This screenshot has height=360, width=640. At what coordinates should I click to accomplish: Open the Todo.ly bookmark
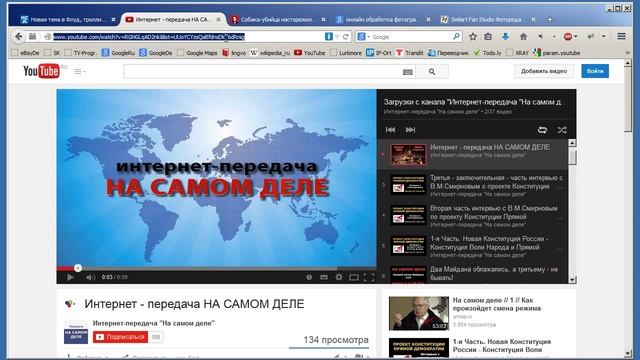click(487, 53)
